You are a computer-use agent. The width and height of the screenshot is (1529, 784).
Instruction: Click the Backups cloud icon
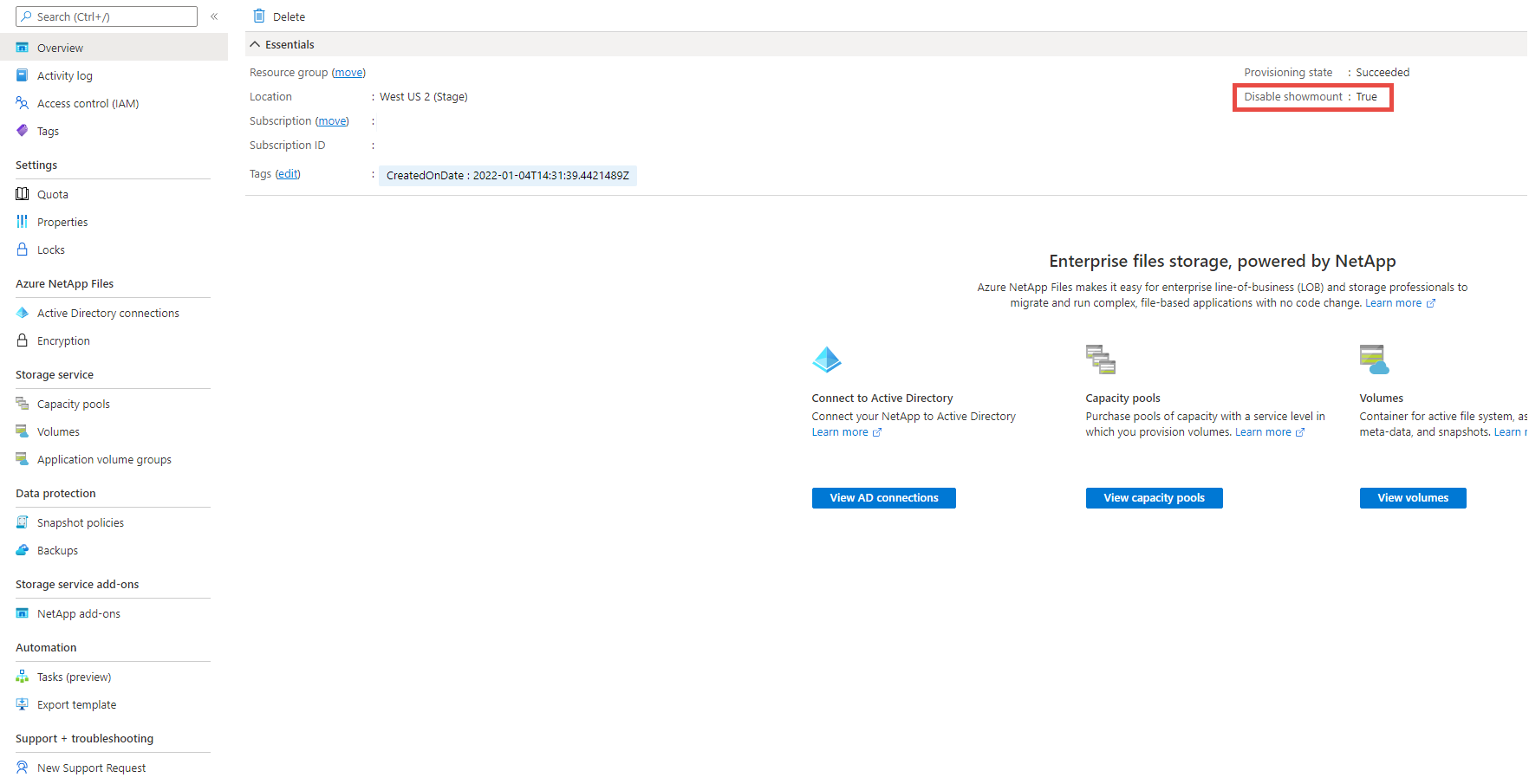coord(23,550)
